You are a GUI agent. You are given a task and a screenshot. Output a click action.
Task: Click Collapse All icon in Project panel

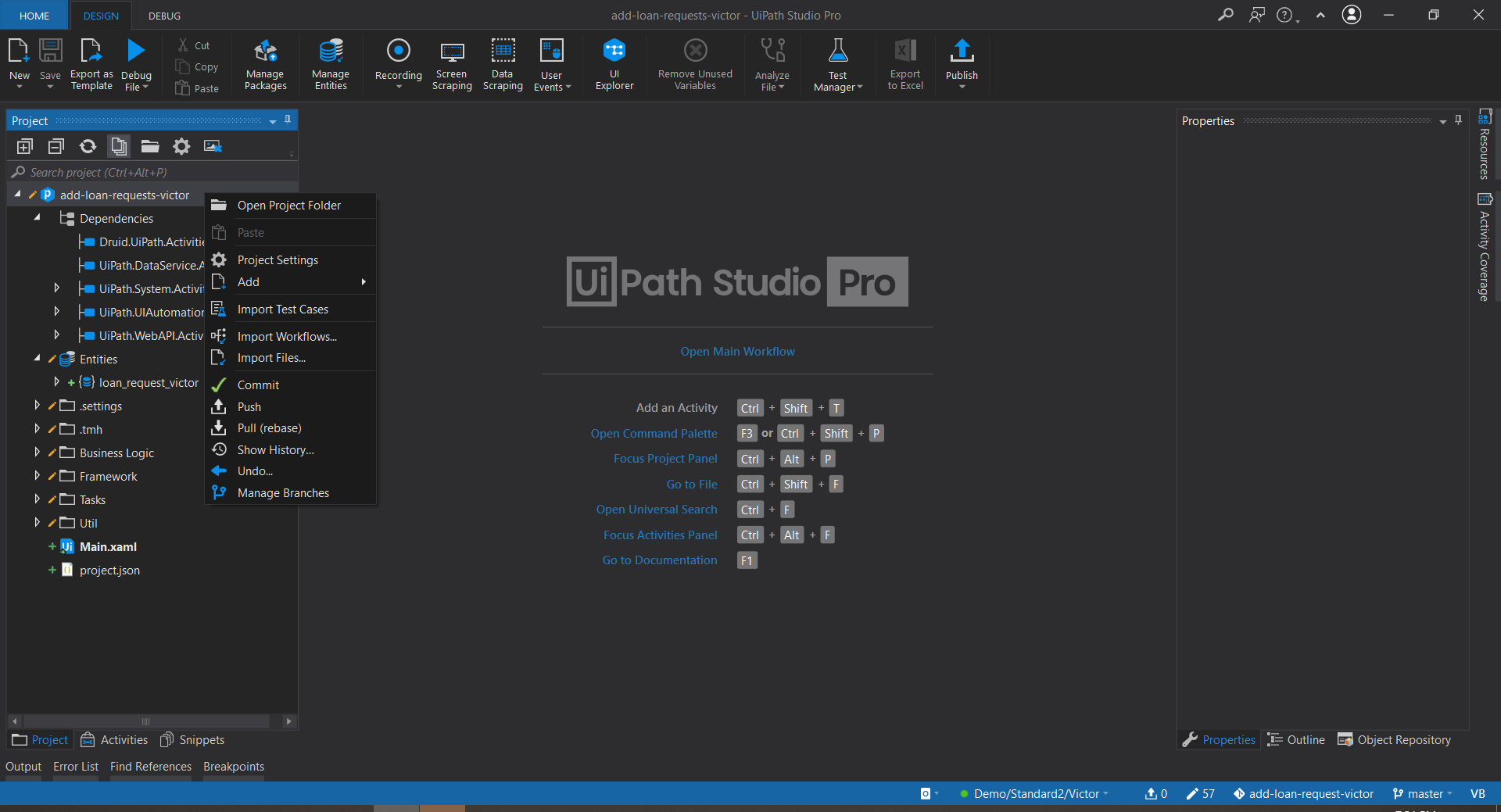(56, 146)
